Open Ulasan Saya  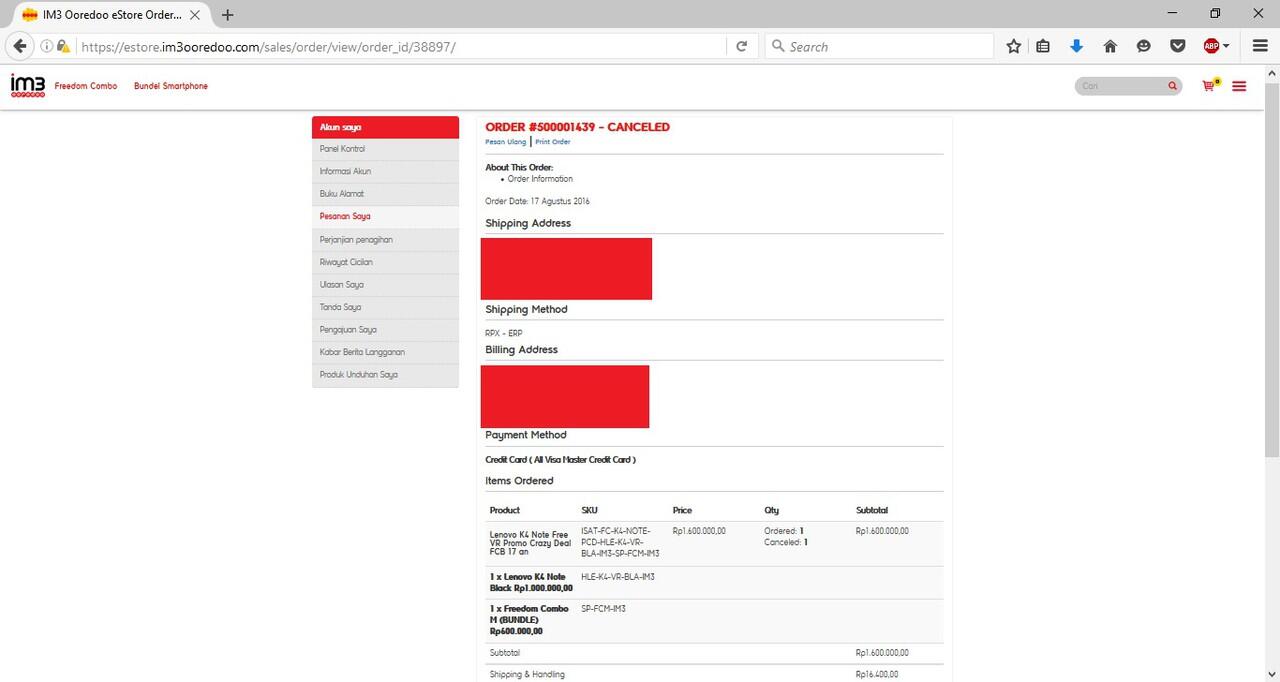[x=385, y=285]
